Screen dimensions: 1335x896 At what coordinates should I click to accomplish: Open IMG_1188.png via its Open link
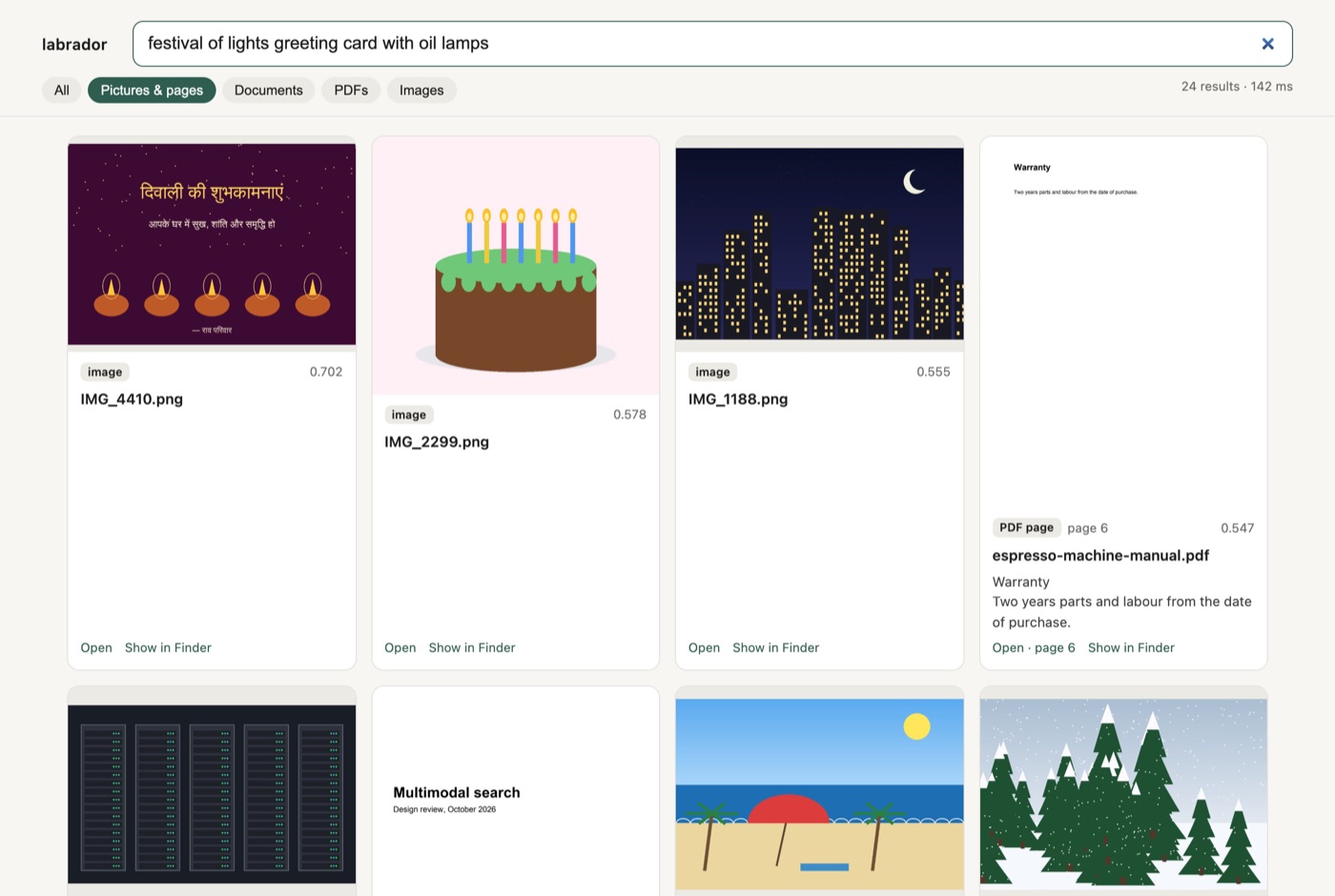pyautogui.click(x=704, y=648)
